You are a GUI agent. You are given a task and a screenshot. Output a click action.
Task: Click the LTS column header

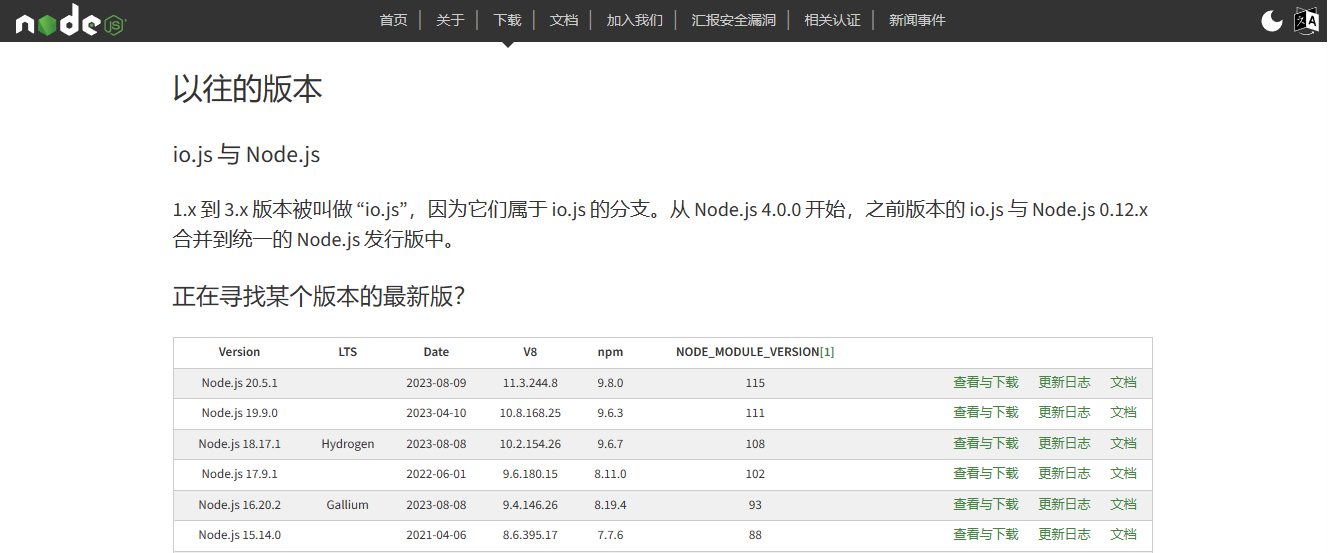click(347, 352)
